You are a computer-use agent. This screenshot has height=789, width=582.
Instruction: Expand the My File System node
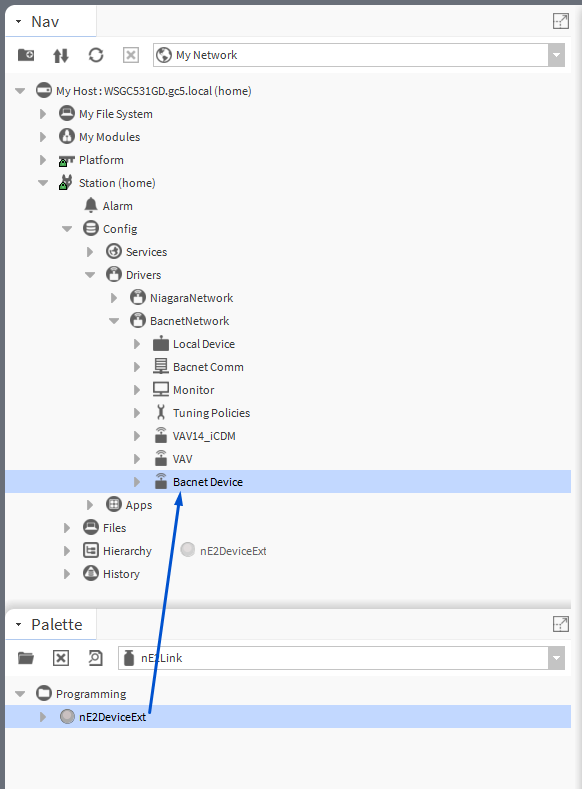pos(43,114)
